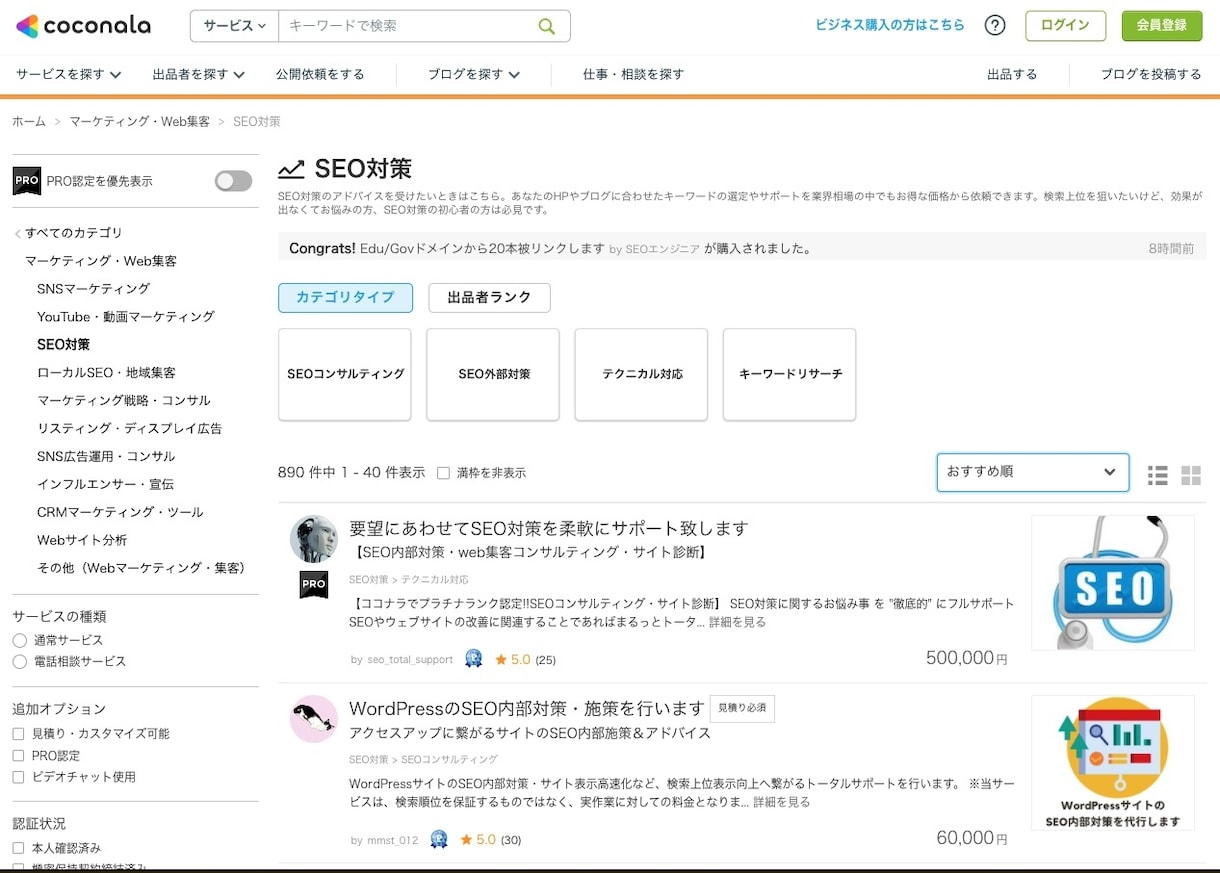Image resolution: width=1220 pixels, height=873 pixels.
Task: Click the star rating 5.0 (30)
Action: click(490, 840)
